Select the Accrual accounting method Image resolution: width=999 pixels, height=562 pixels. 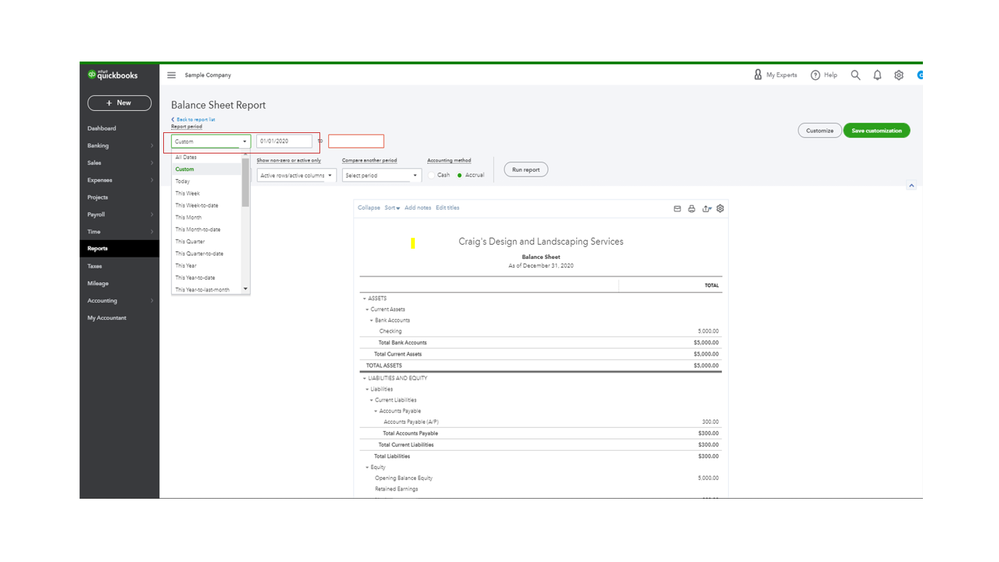click(x=459, y=175)
